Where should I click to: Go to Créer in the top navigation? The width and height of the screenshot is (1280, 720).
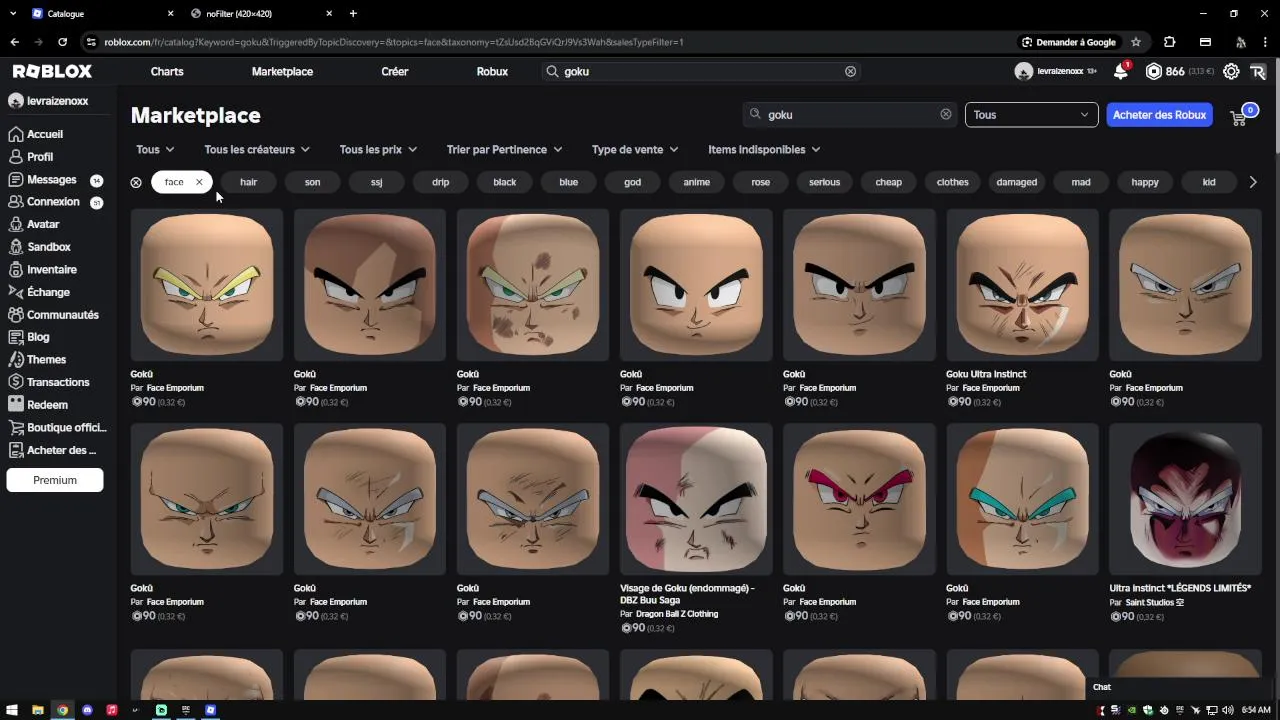click(395, 72)
